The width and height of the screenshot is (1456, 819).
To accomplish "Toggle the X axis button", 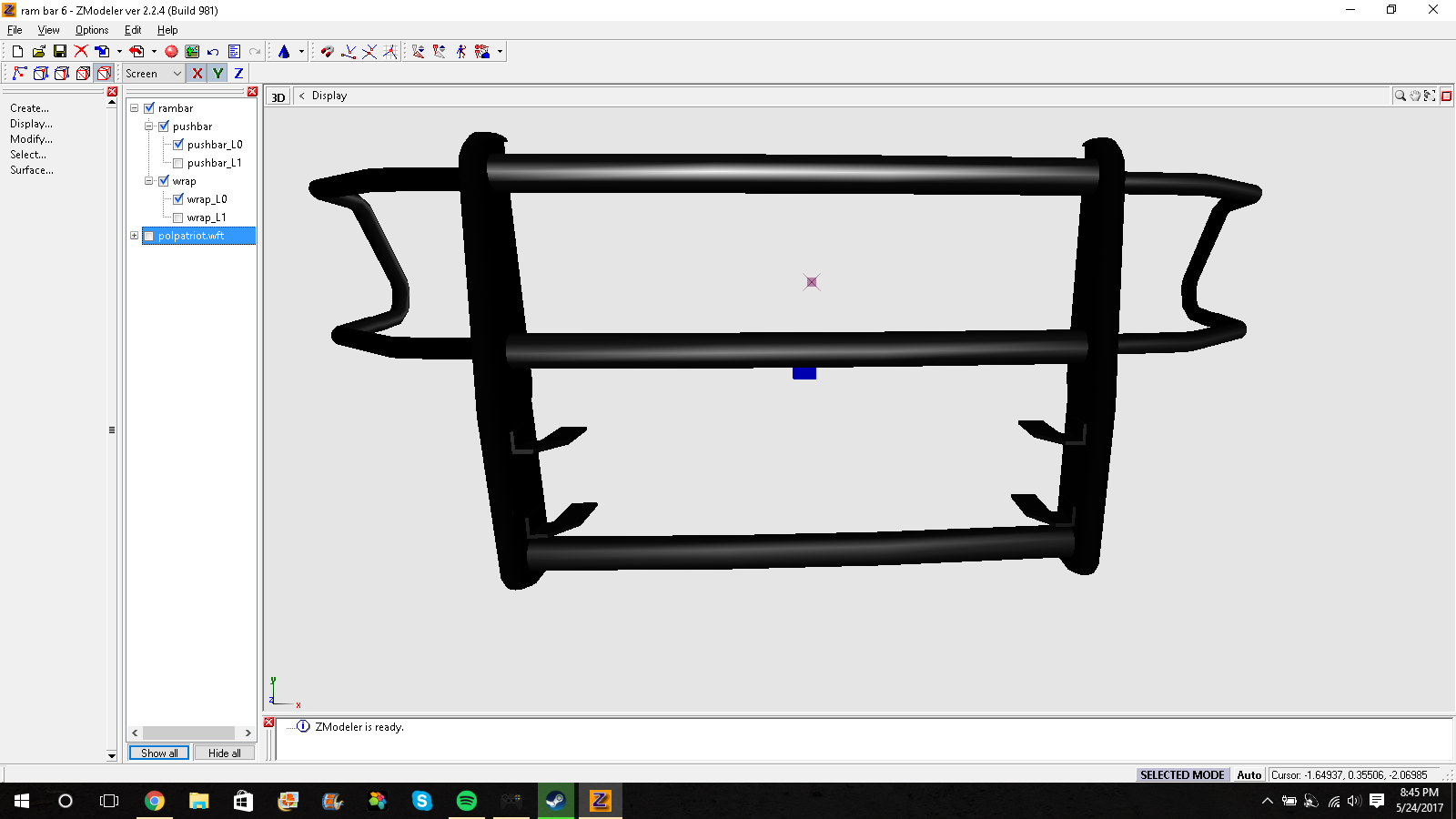I will pos(197,74).
